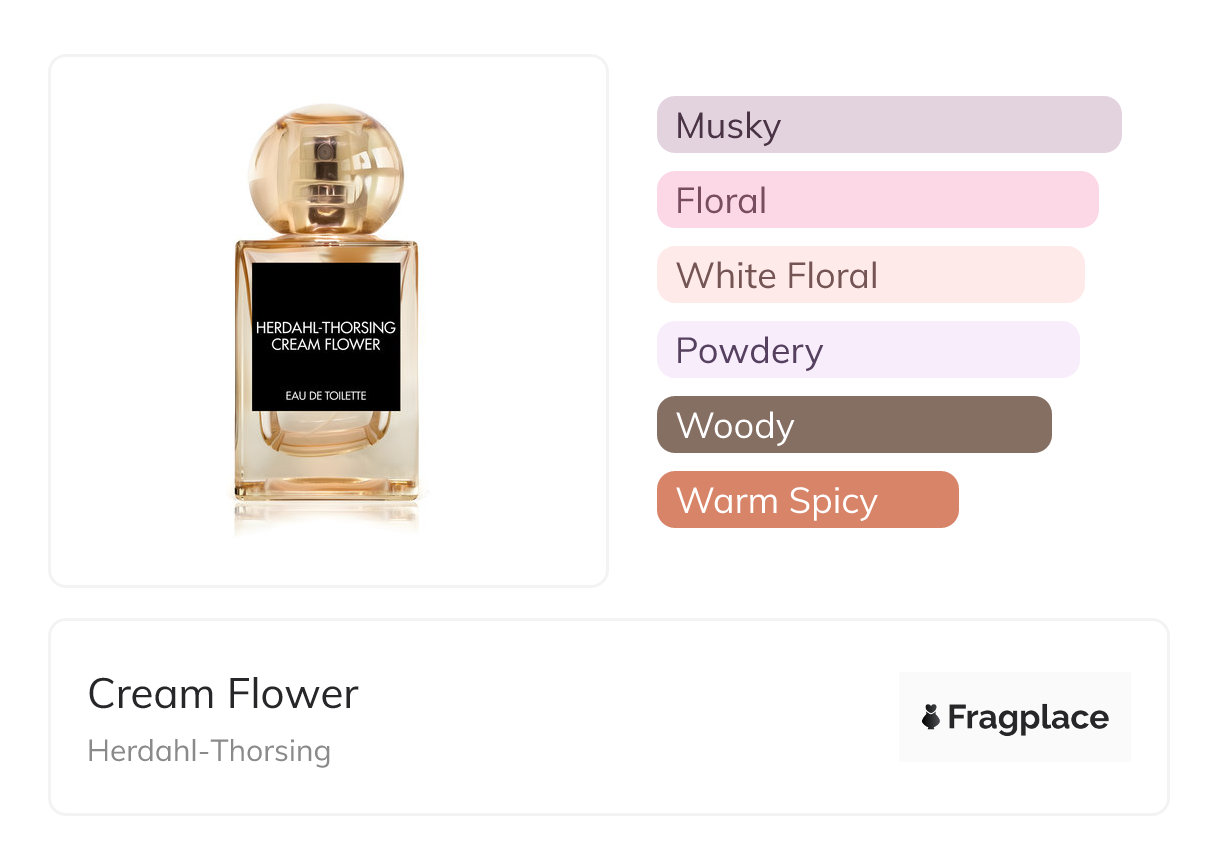1218x864 pixels.
Task: Open the Cream Flower title heading
Action: coord(223,694)
